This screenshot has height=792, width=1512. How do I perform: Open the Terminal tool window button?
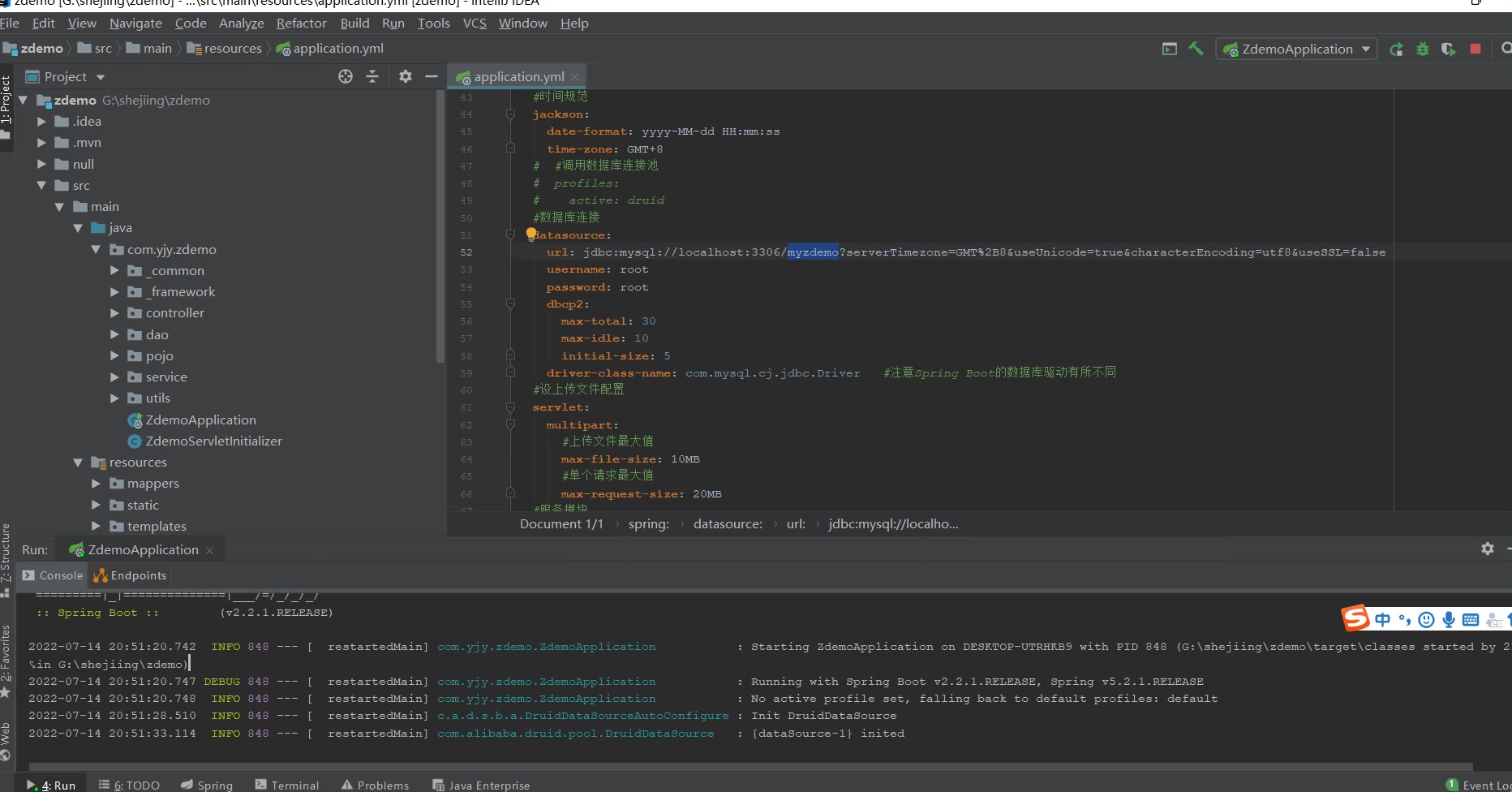[x=287, y=785]
